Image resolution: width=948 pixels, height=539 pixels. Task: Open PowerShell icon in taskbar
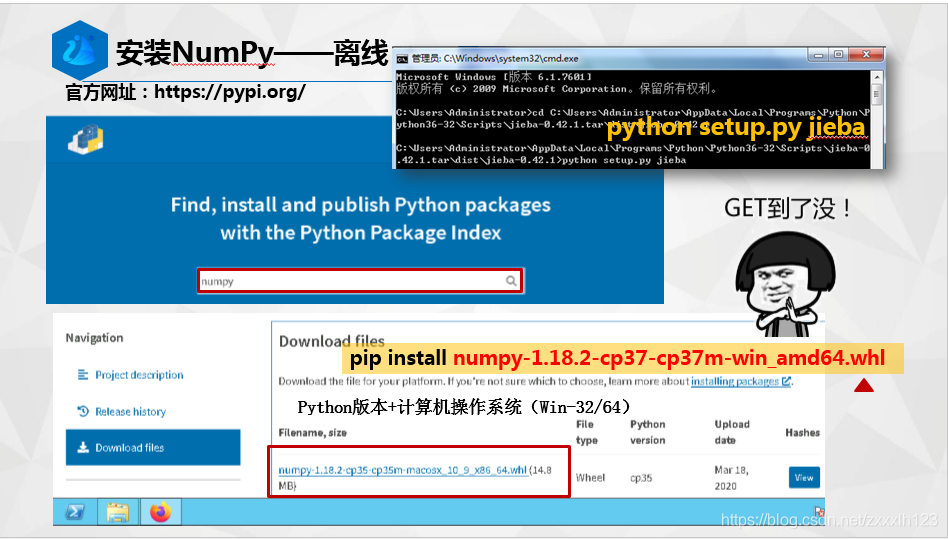pyautogui.click(x=75, y=512)
